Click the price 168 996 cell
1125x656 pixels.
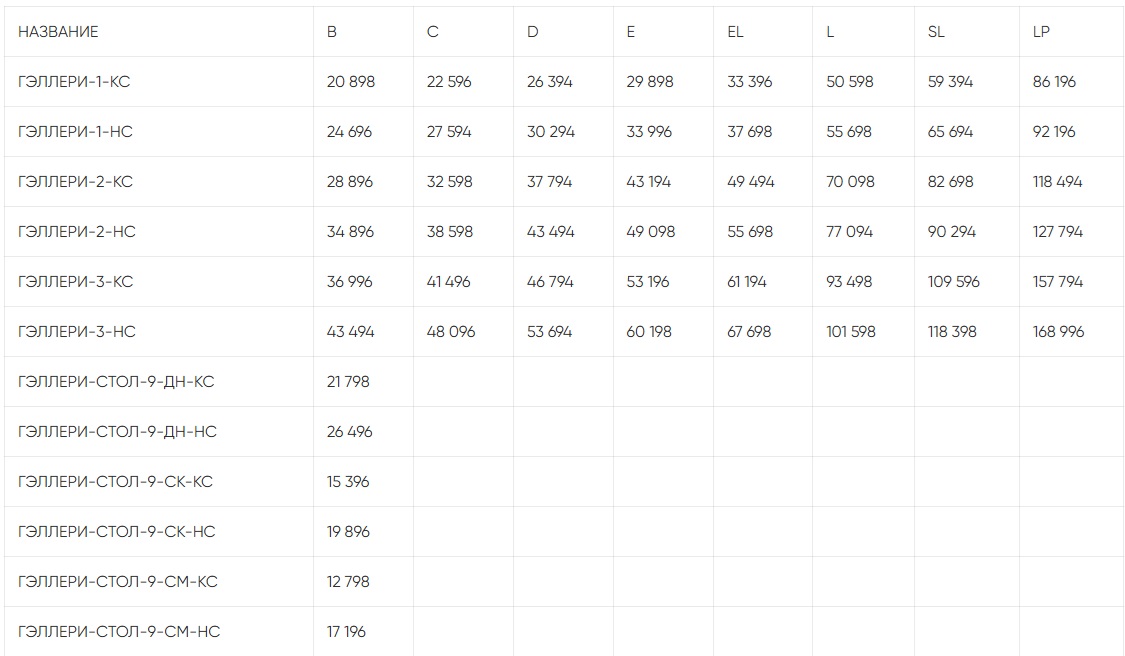click(1058, 332)
